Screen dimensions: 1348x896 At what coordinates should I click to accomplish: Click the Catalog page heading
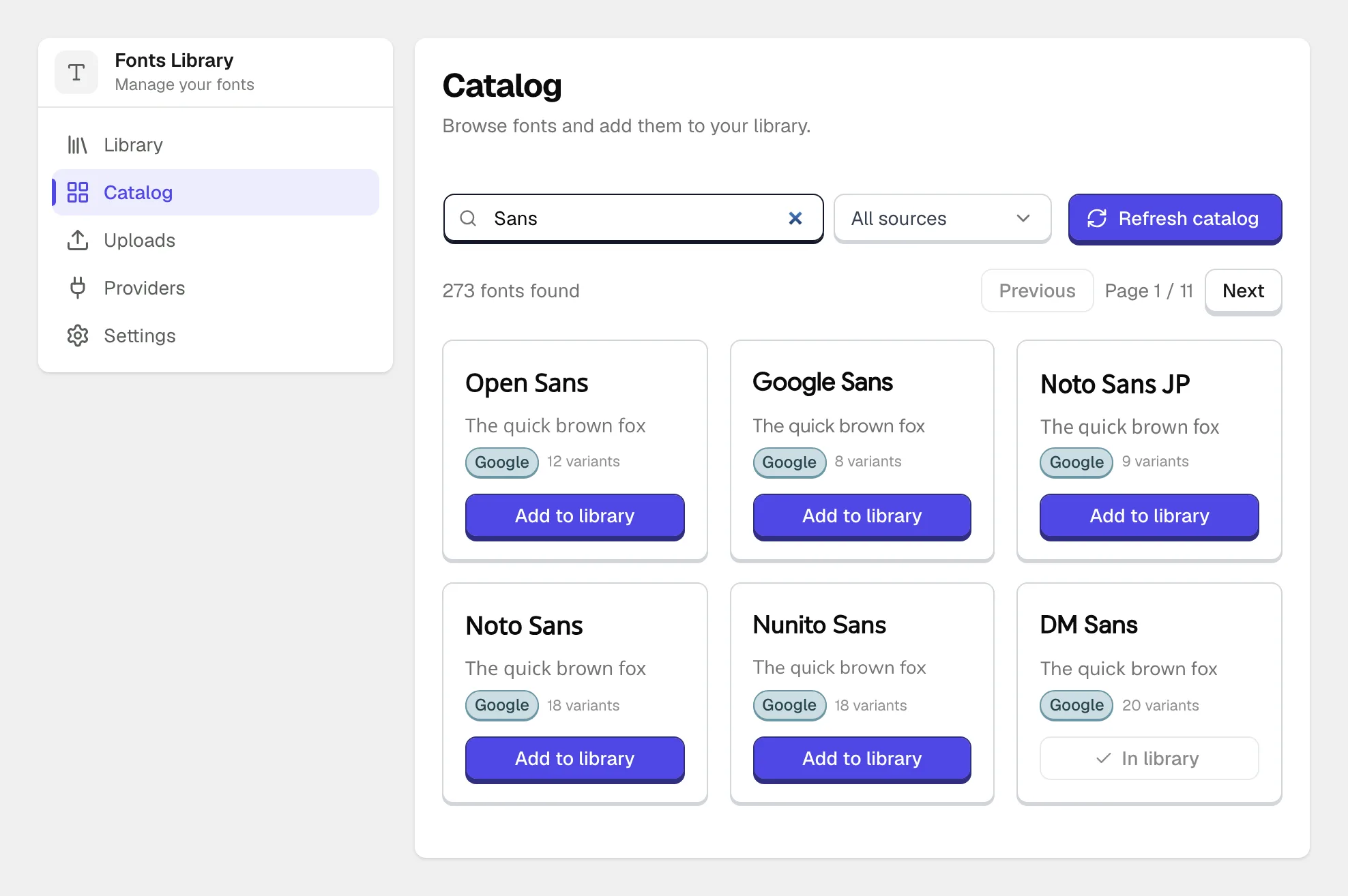(502, 86)
